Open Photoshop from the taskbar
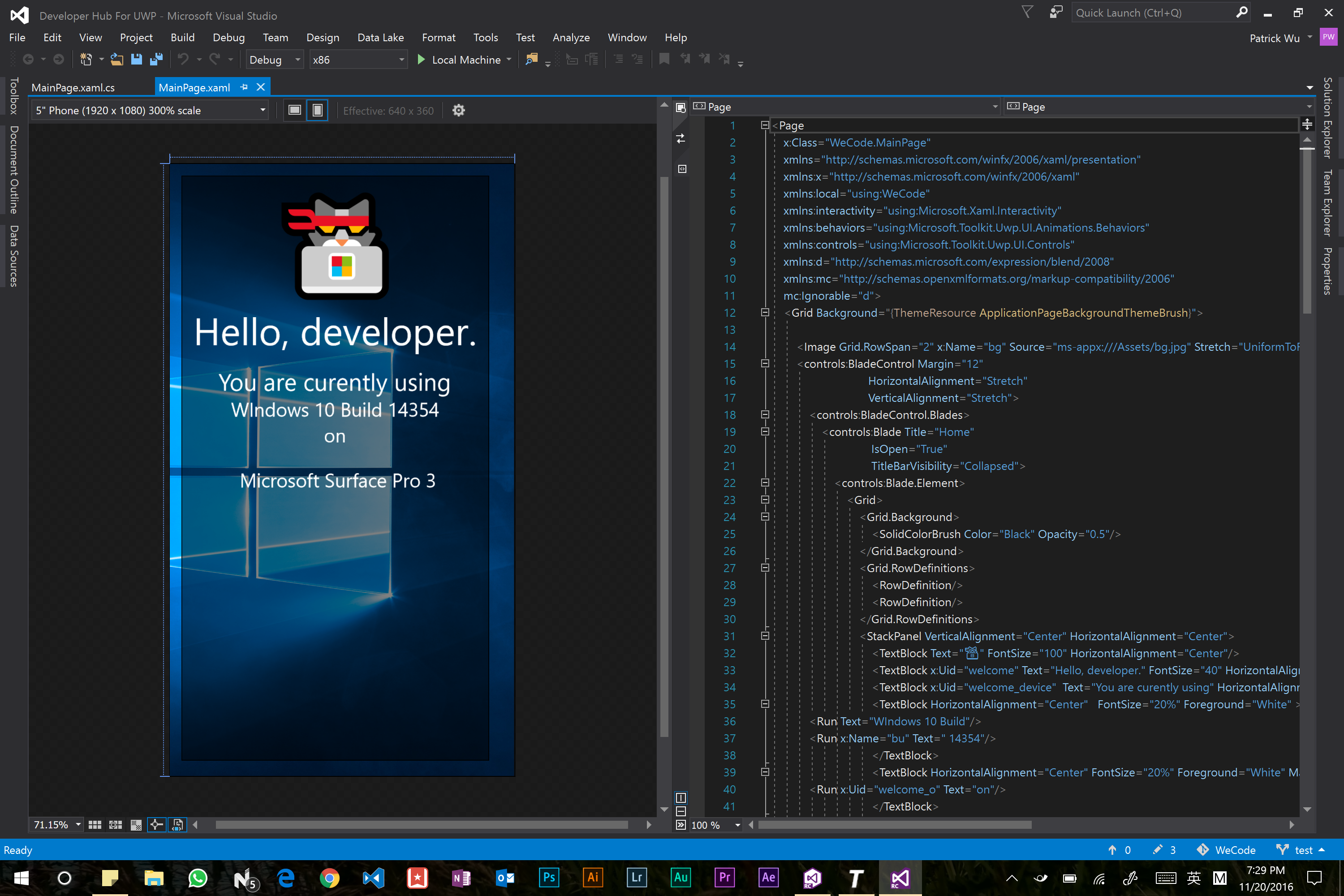The width and height of the screenshot is (1344, 896). click(x=549, y=877)
